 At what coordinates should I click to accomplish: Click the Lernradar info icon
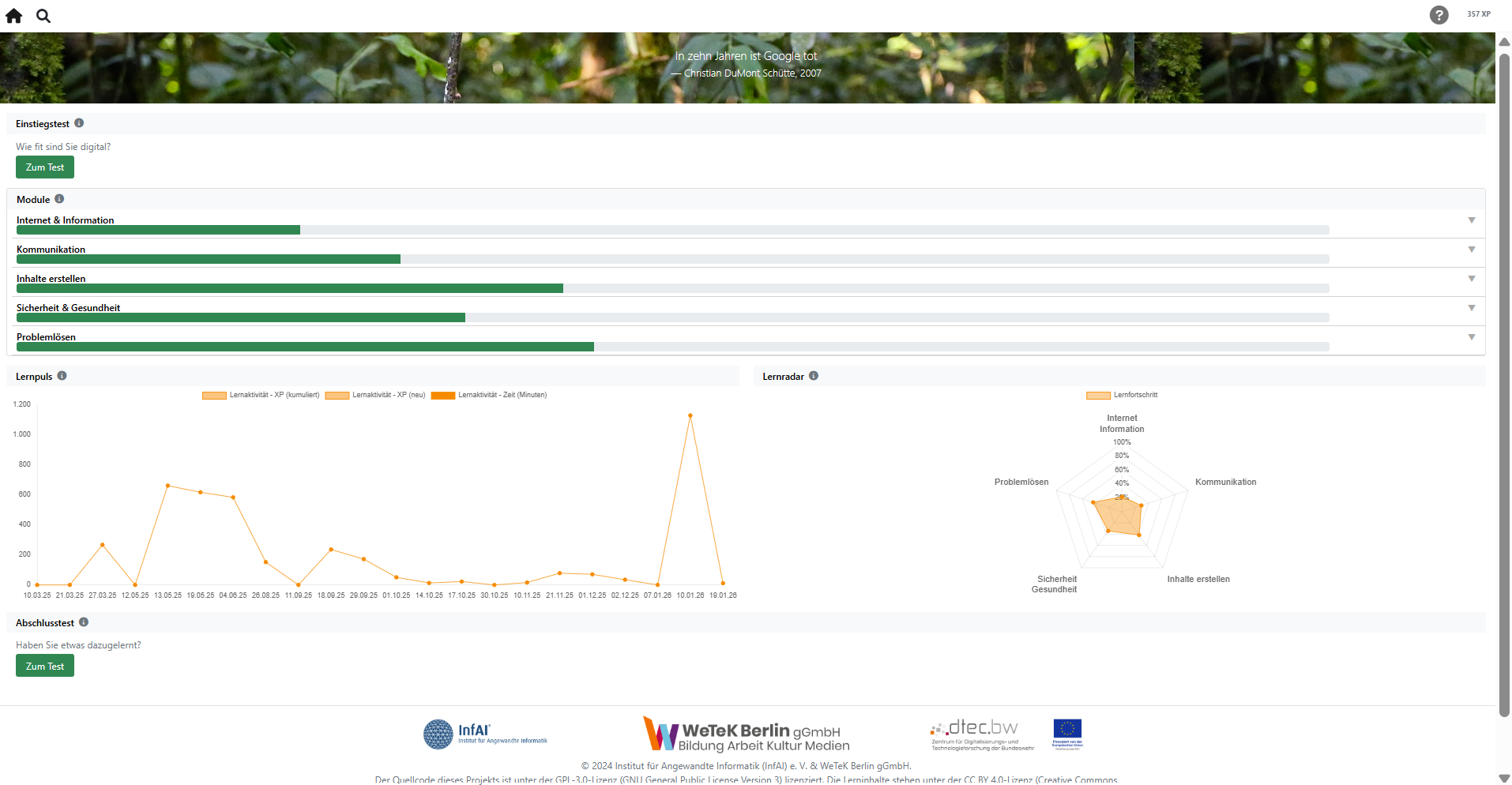point(814,376)
